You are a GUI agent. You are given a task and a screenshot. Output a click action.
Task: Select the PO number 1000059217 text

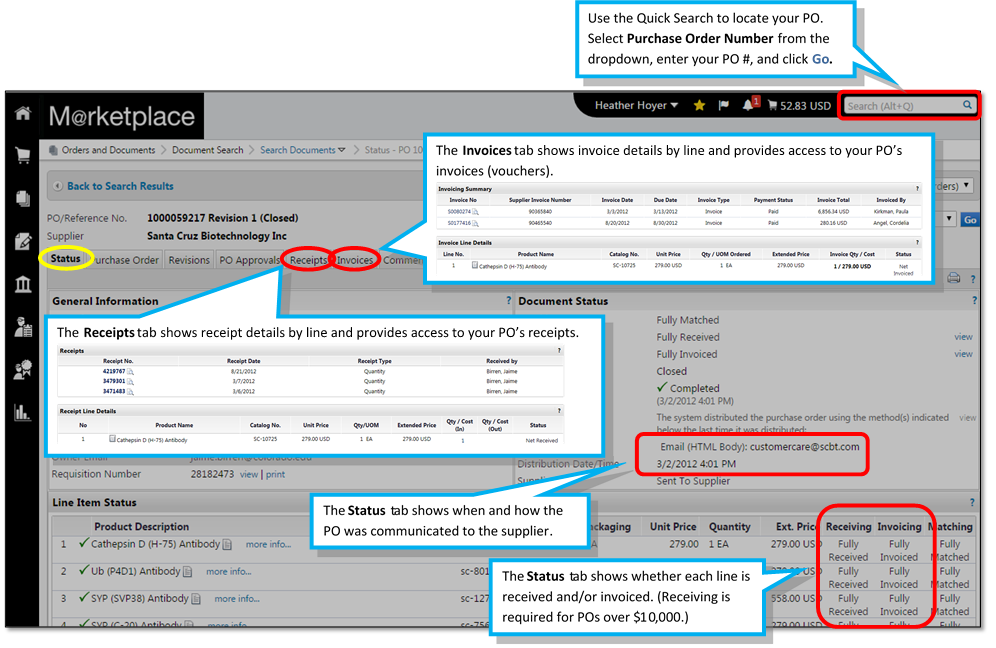pos(176,218)
